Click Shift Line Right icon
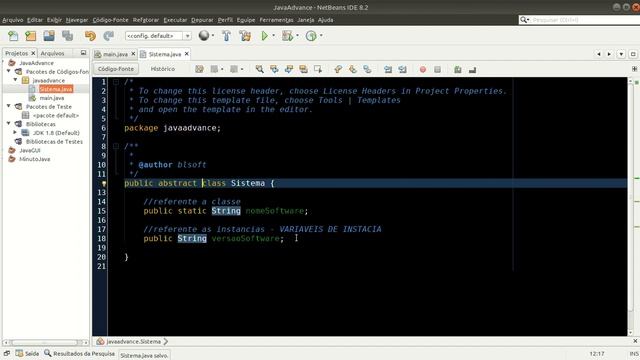Screen dimensions: 640x360 click(402, 69)
